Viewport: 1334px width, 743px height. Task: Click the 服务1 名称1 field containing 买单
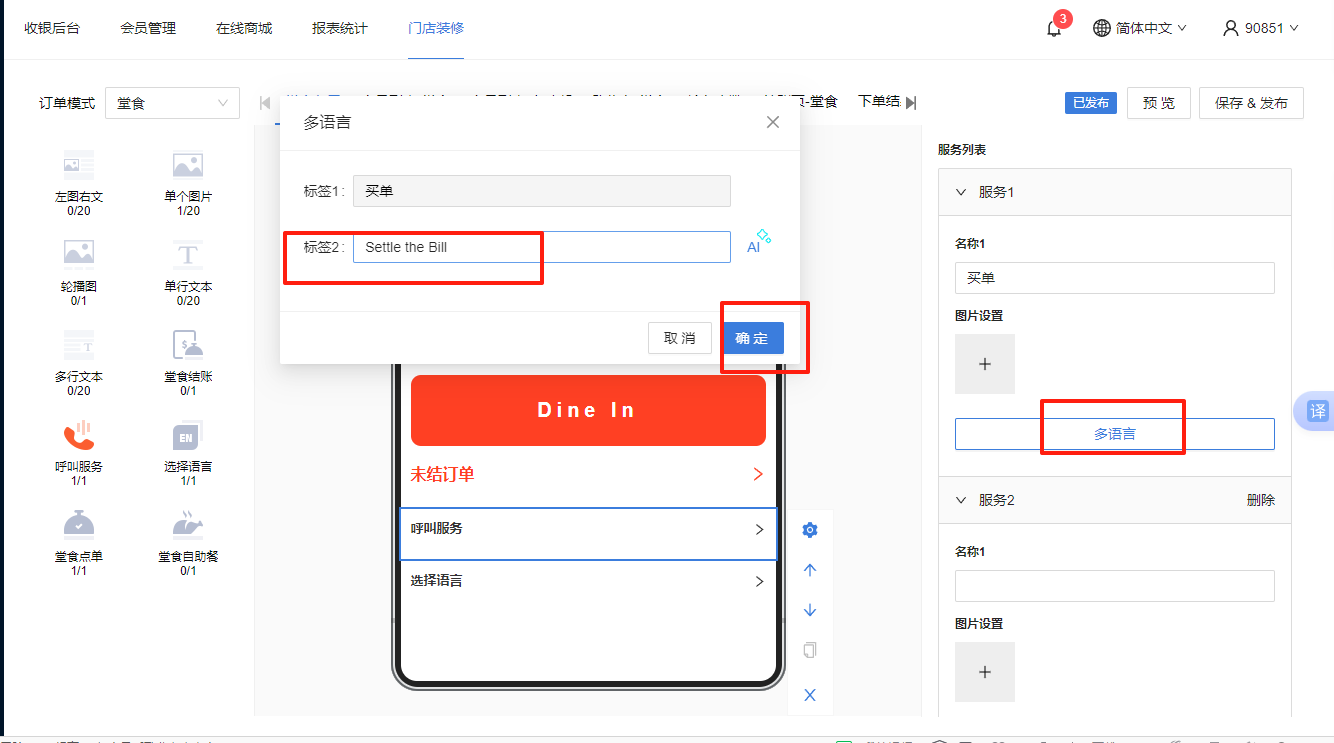tap(1115, 278)
